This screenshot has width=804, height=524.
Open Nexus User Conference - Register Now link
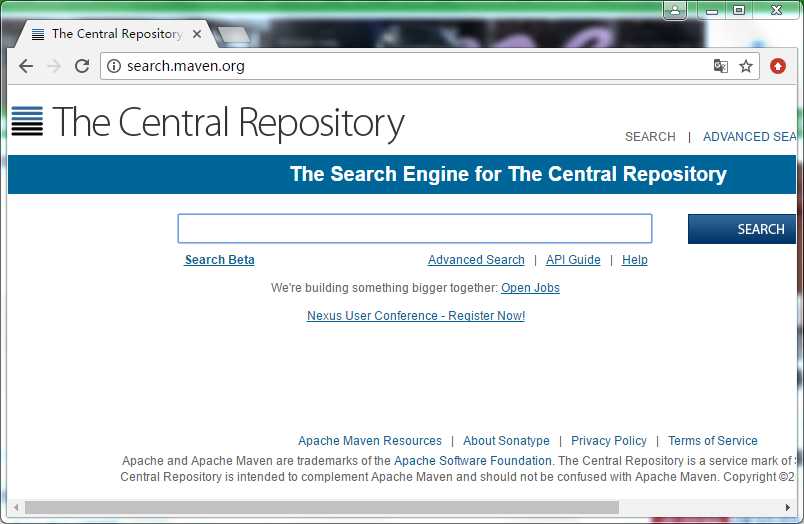pos(416,316)
